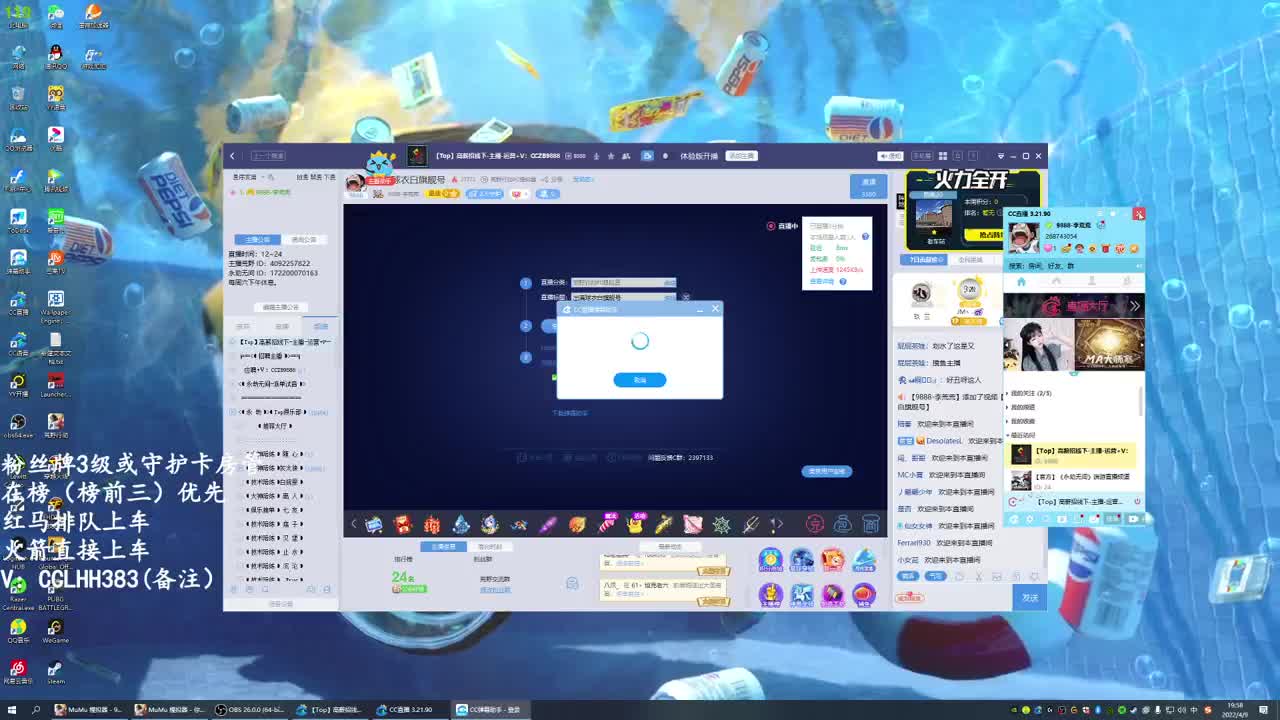Open the 直播大厅 banner in the contacts window
This screenshot has width=1280, height=720.
tap(1074, 306)
